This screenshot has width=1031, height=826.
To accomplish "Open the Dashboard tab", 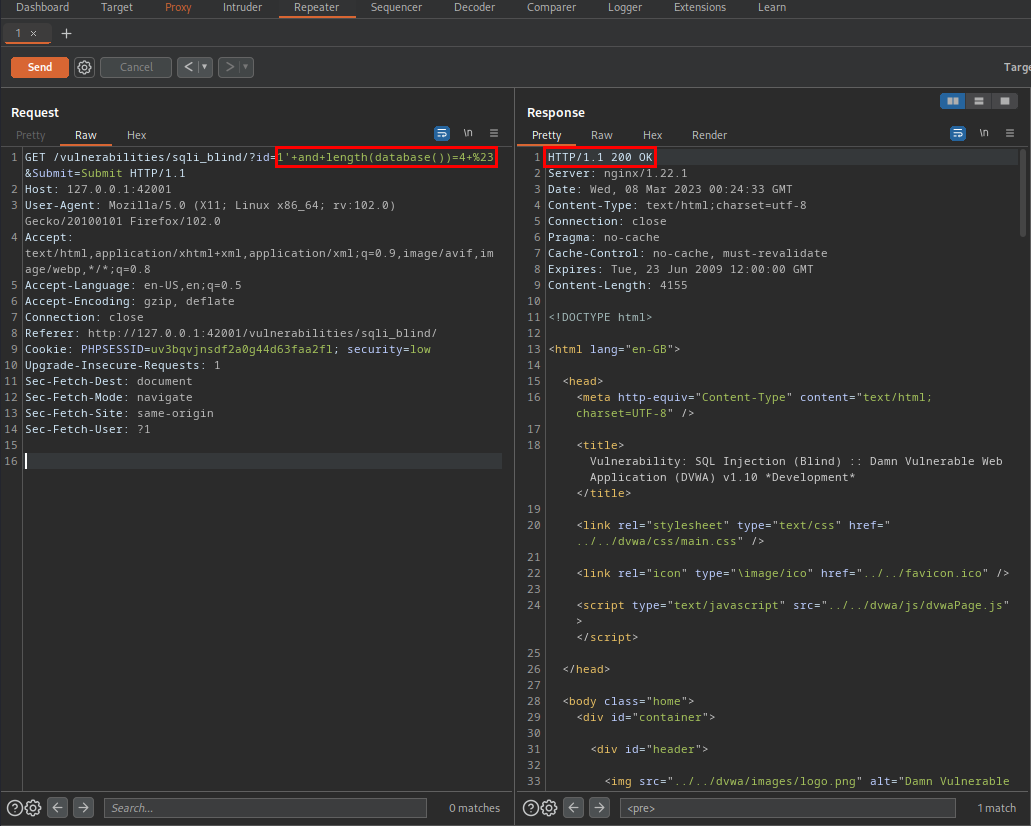I will click(43, 7).
